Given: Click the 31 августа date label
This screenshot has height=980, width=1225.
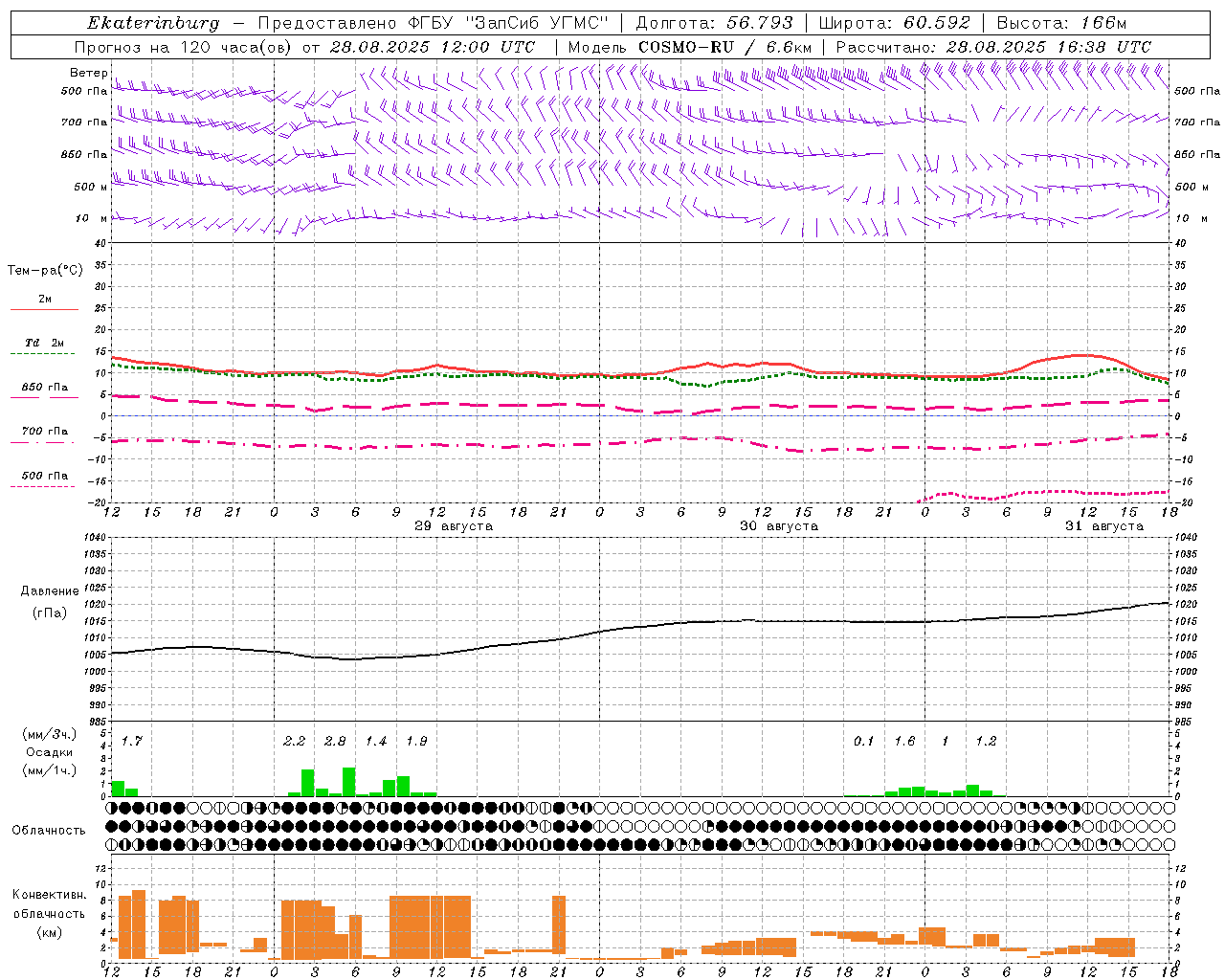Looking at the screenshot, I should point(1104,526).
